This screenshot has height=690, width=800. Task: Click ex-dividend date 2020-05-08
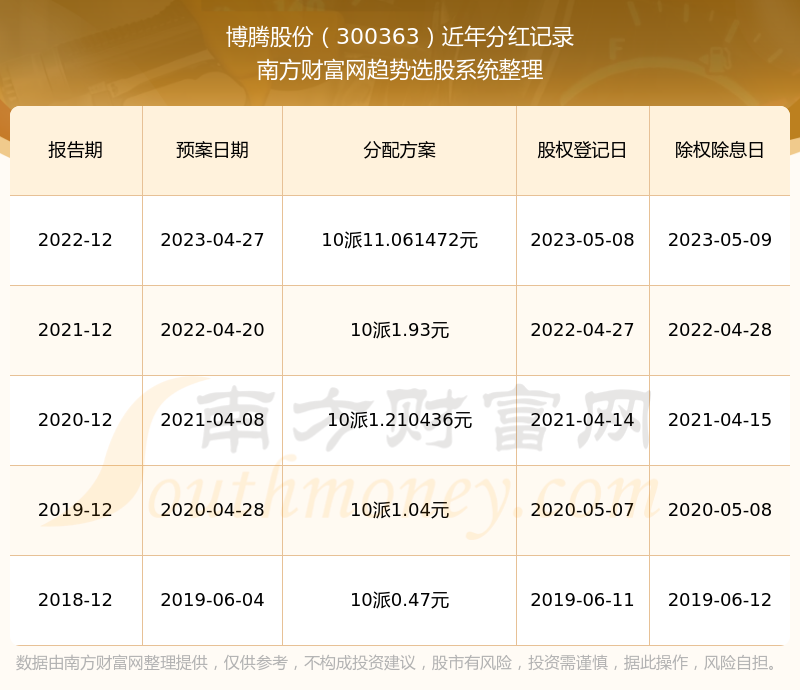[x=719, y=509]
